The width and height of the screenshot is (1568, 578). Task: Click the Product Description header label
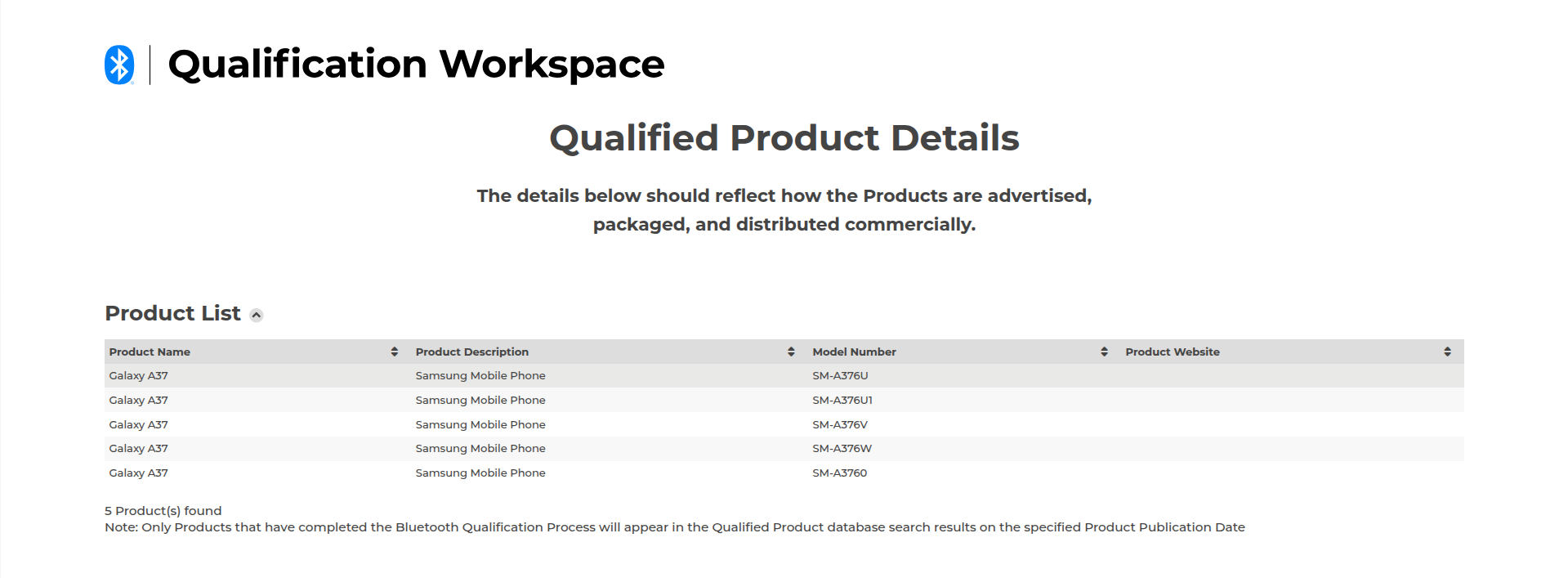click(471, 352)
